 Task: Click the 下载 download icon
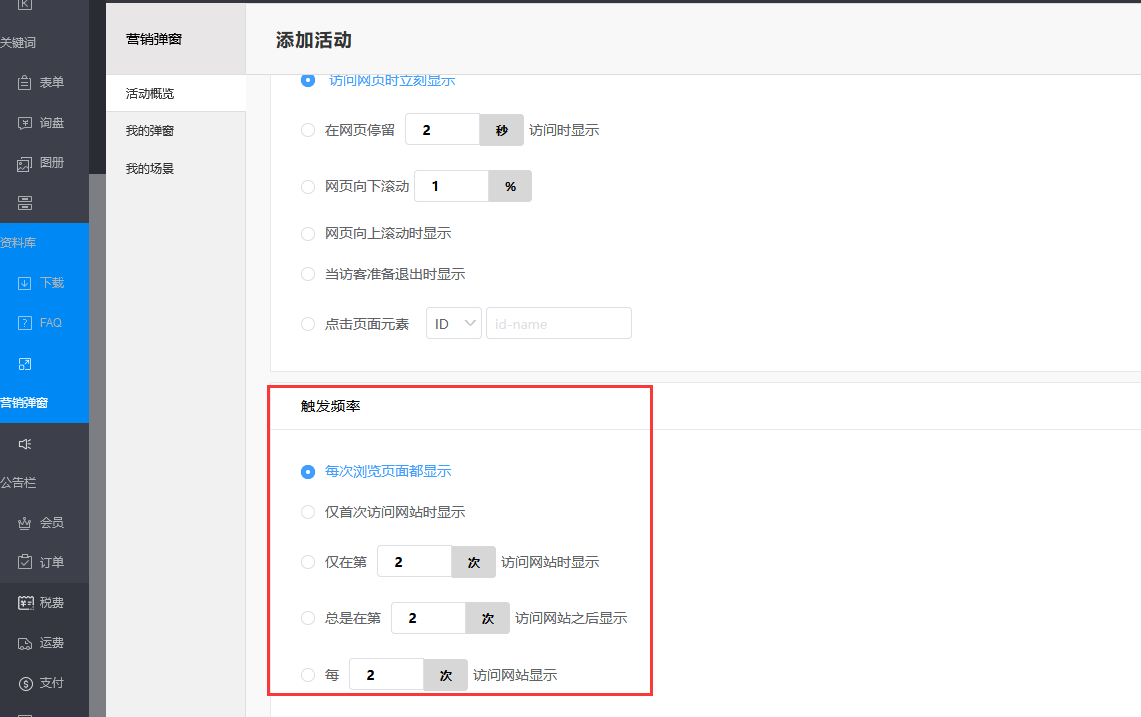pos(26,283)
